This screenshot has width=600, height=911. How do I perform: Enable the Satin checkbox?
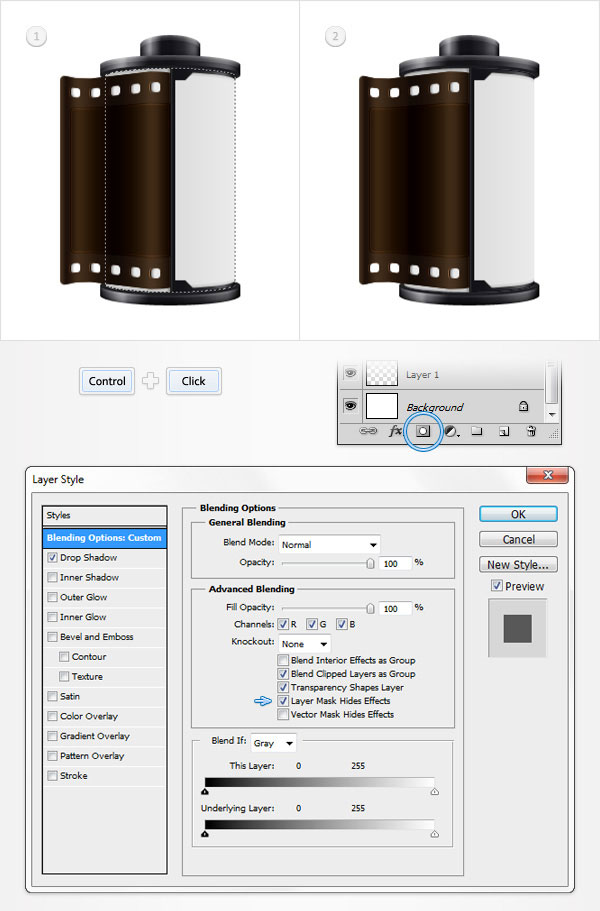pos(52,696)
